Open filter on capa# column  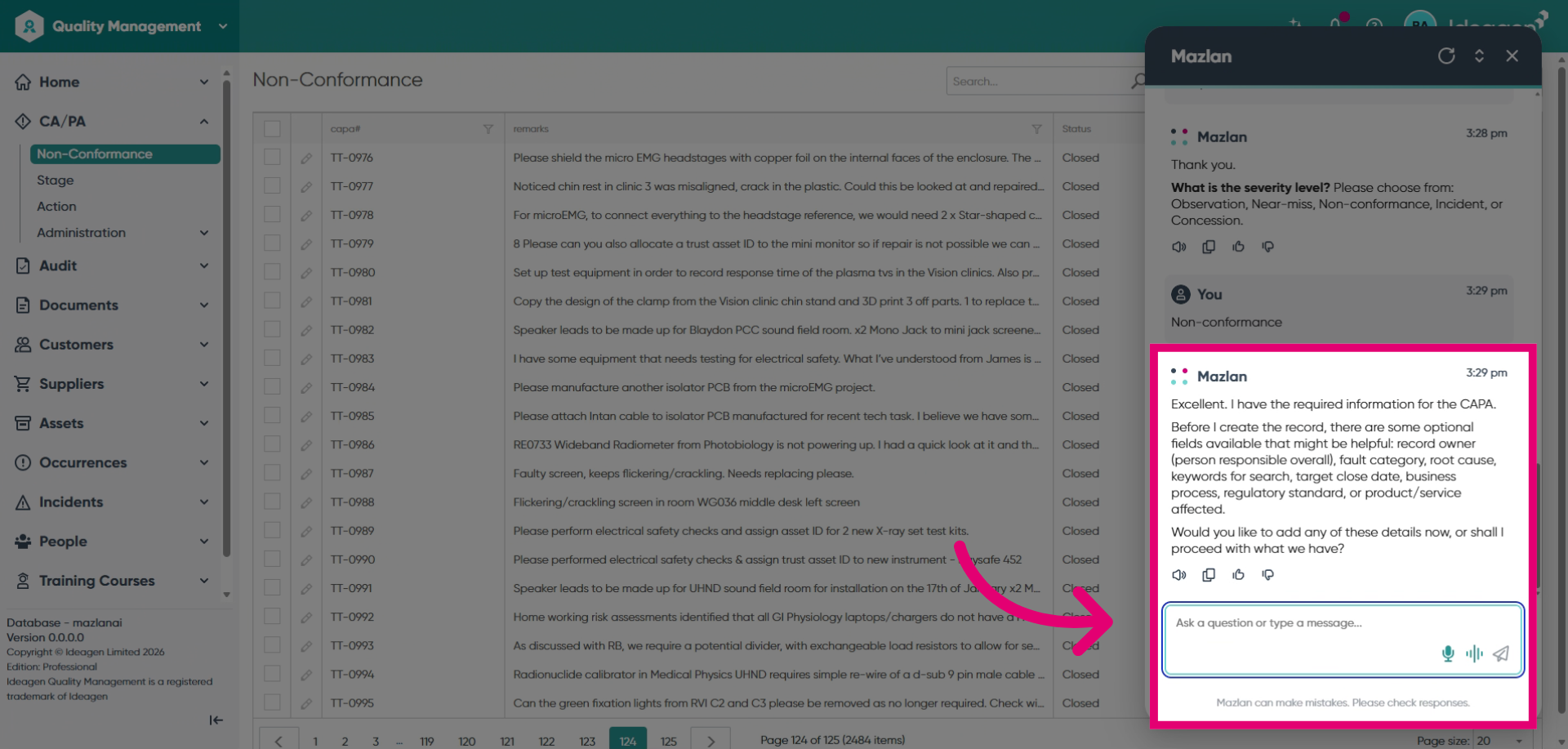(488, 129)
